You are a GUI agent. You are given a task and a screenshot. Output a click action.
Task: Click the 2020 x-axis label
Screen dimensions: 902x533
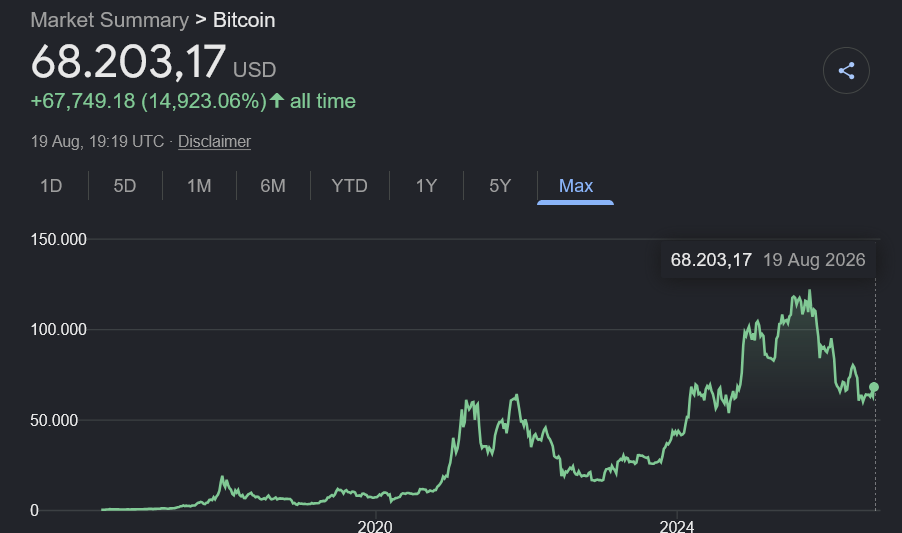point(375,526)
